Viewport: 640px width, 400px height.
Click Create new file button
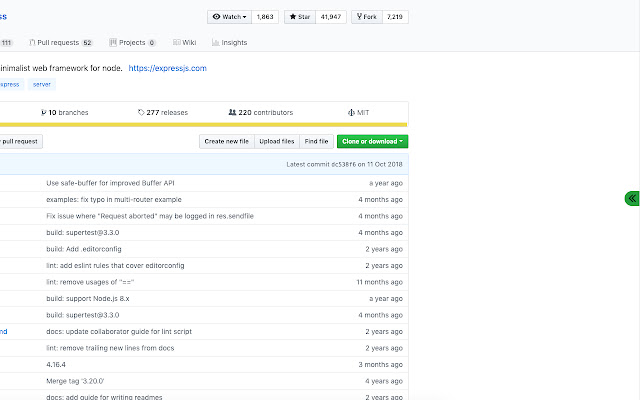pyautogui.click(x=227, y=141)
